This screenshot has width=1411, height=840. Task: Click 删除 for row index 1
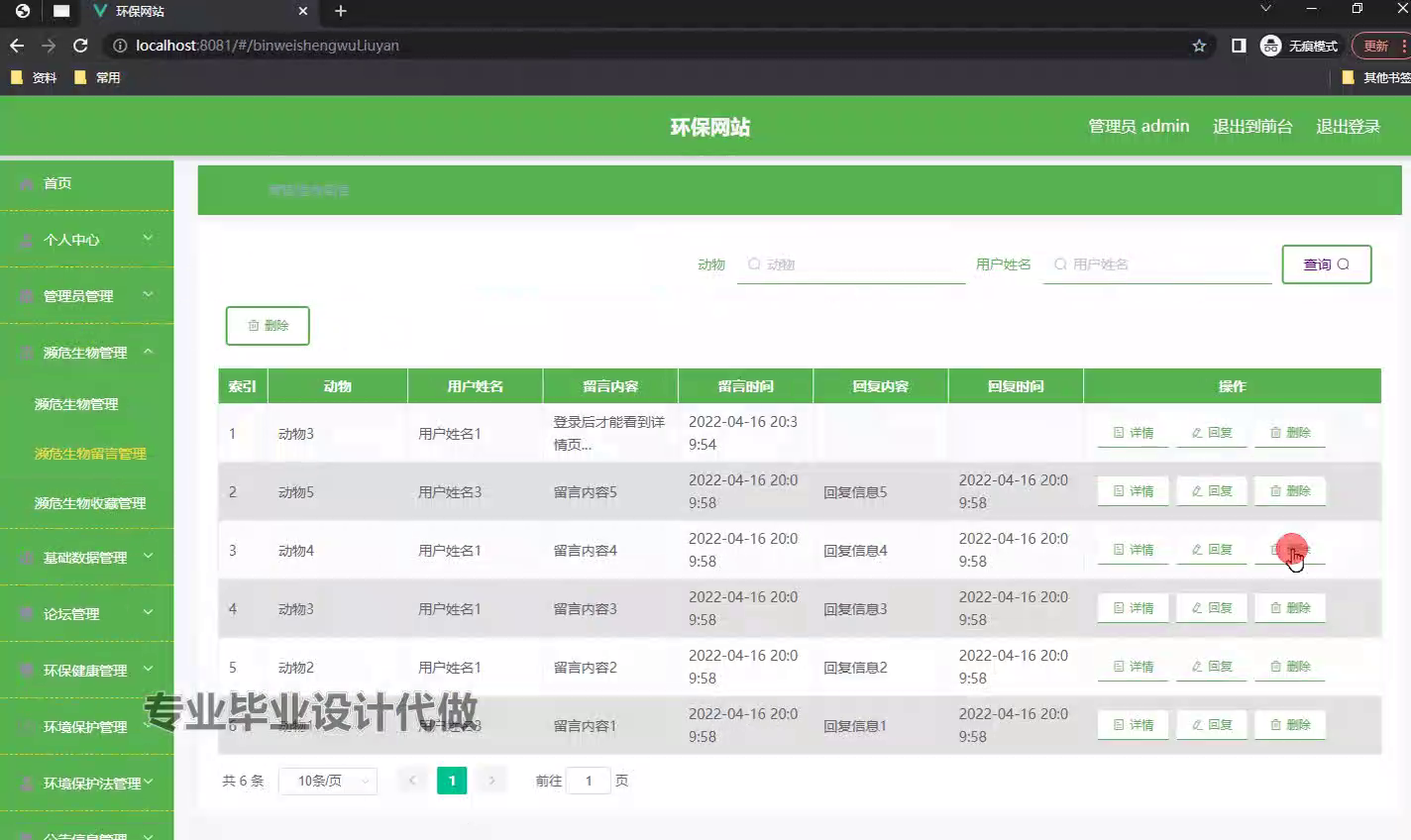click(x=1290, y=433)
